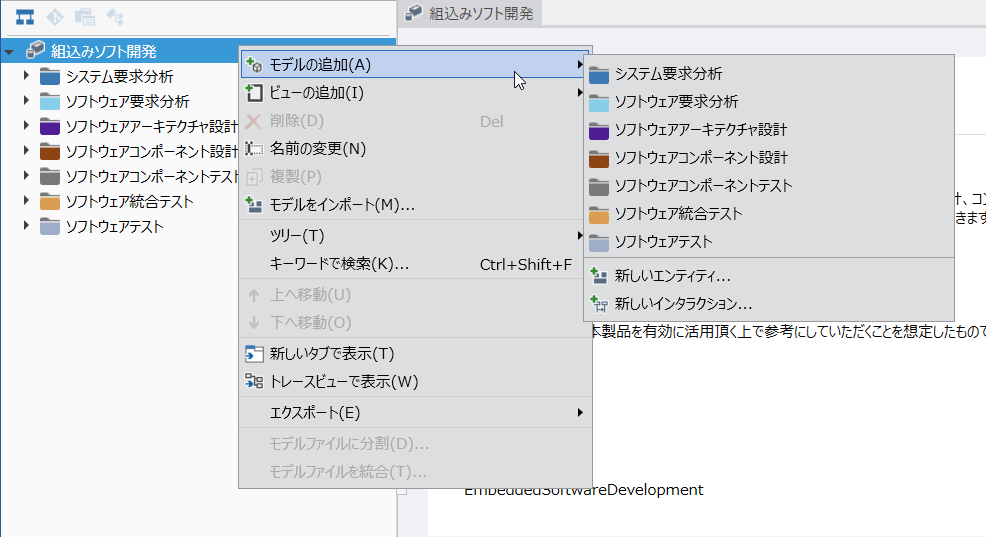986x537 pixels.
Task: Click purple folder icon in submenu
Action: coord(599,130)
